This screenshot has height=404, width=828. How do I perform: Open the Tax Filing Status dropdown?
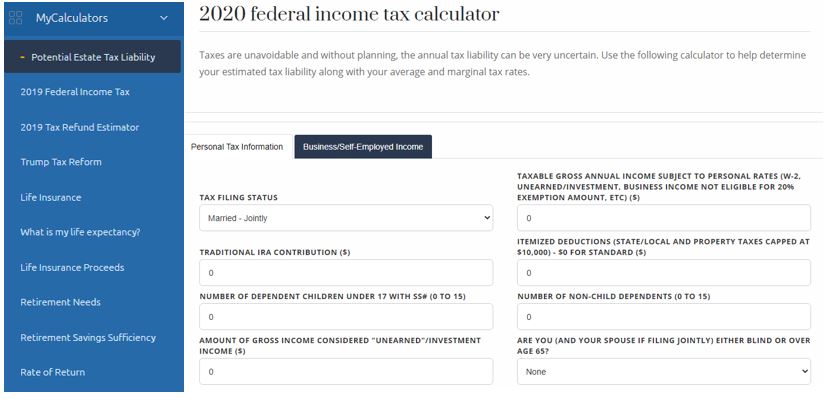click(x=346, y=218)
